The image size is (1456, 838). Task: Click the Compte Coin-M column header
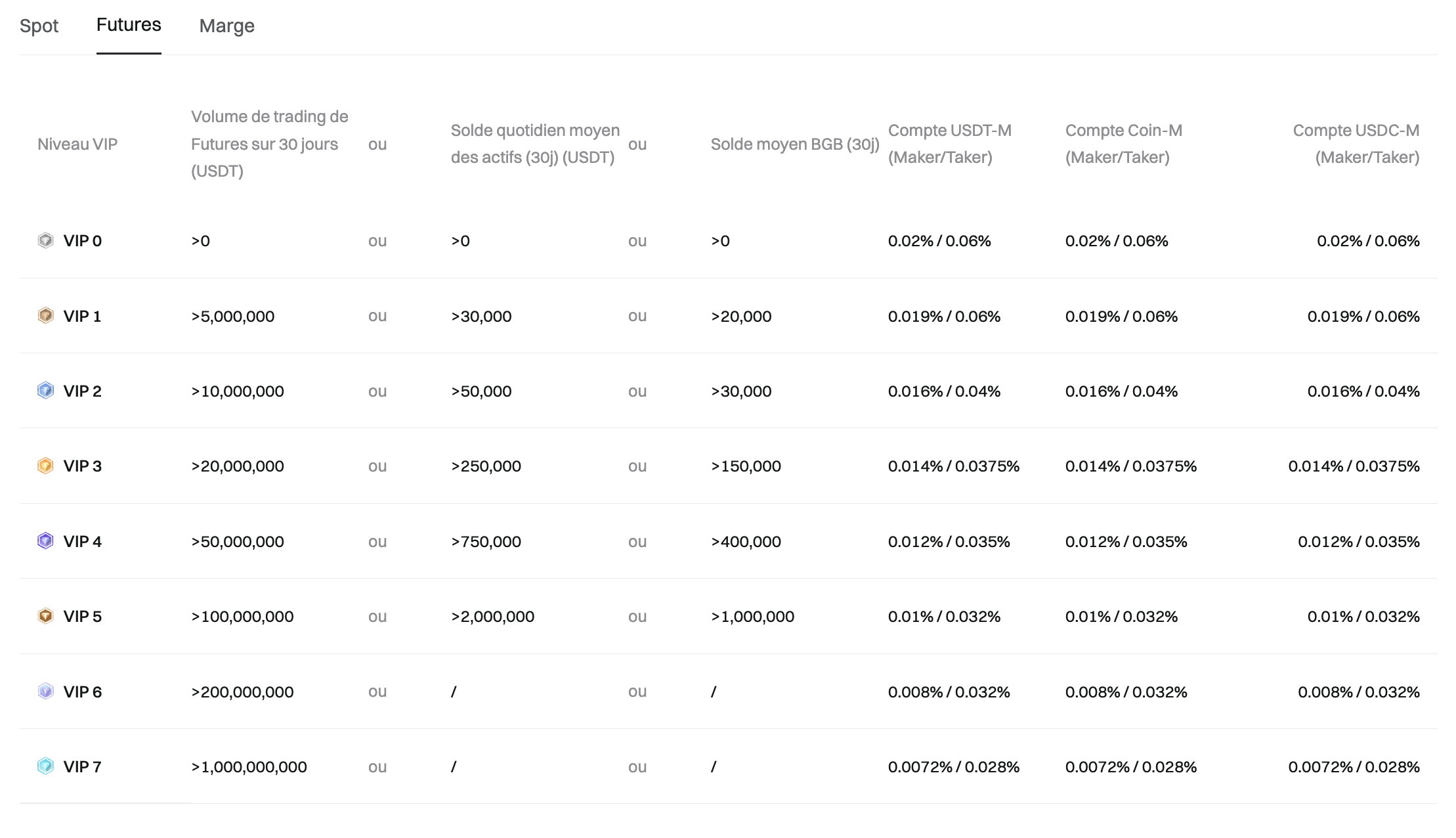point(1124,144)
